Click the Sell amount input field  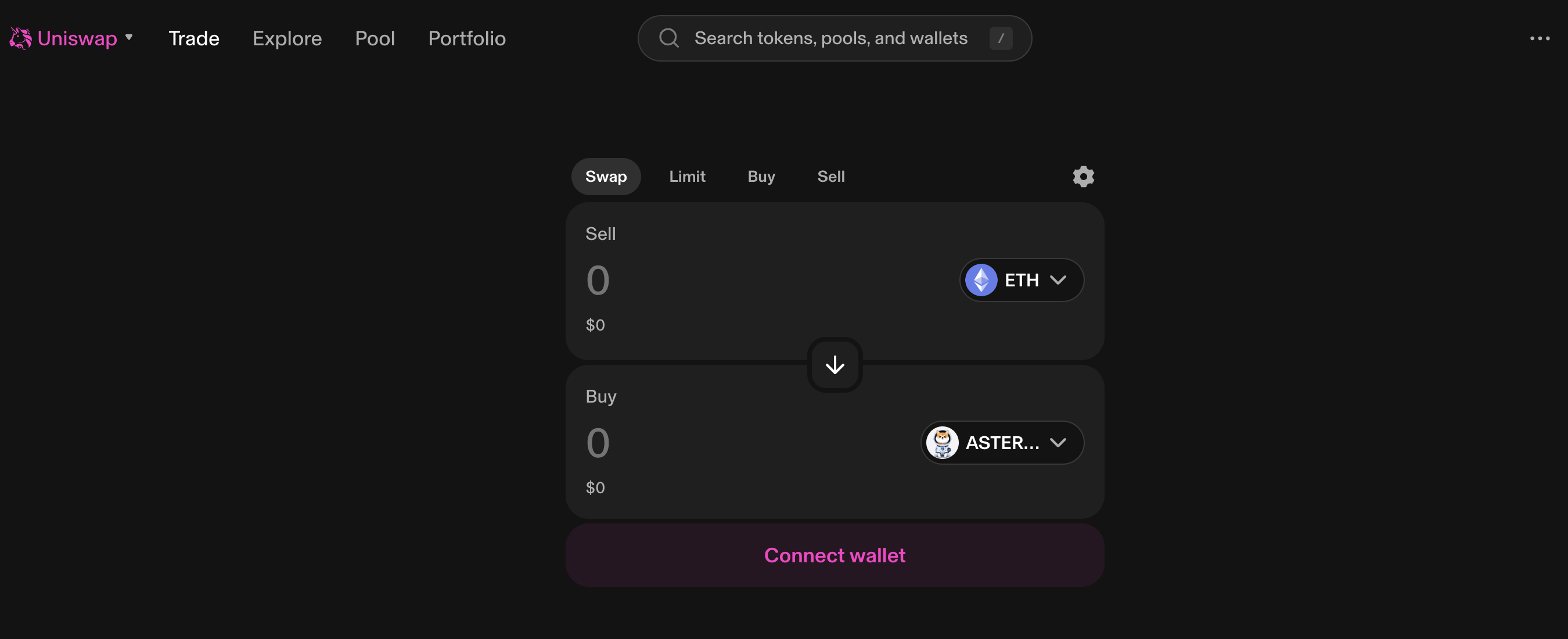[x=731, y=280]
